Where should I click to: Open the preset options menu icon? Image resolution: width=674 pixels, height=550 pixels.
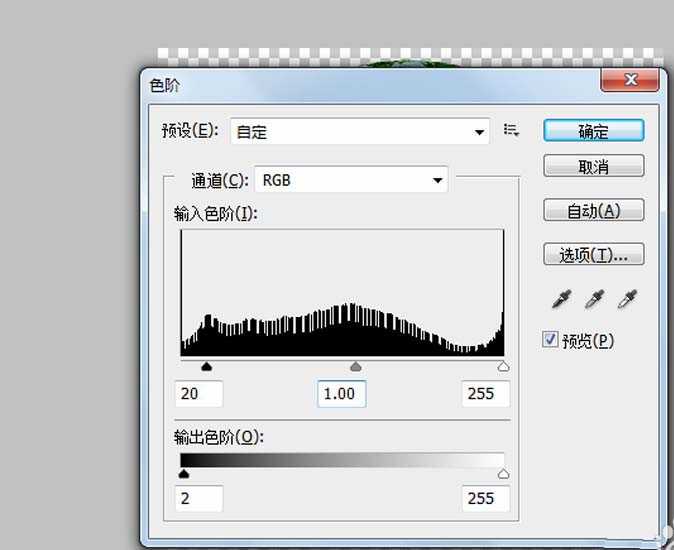pos(512,130)
